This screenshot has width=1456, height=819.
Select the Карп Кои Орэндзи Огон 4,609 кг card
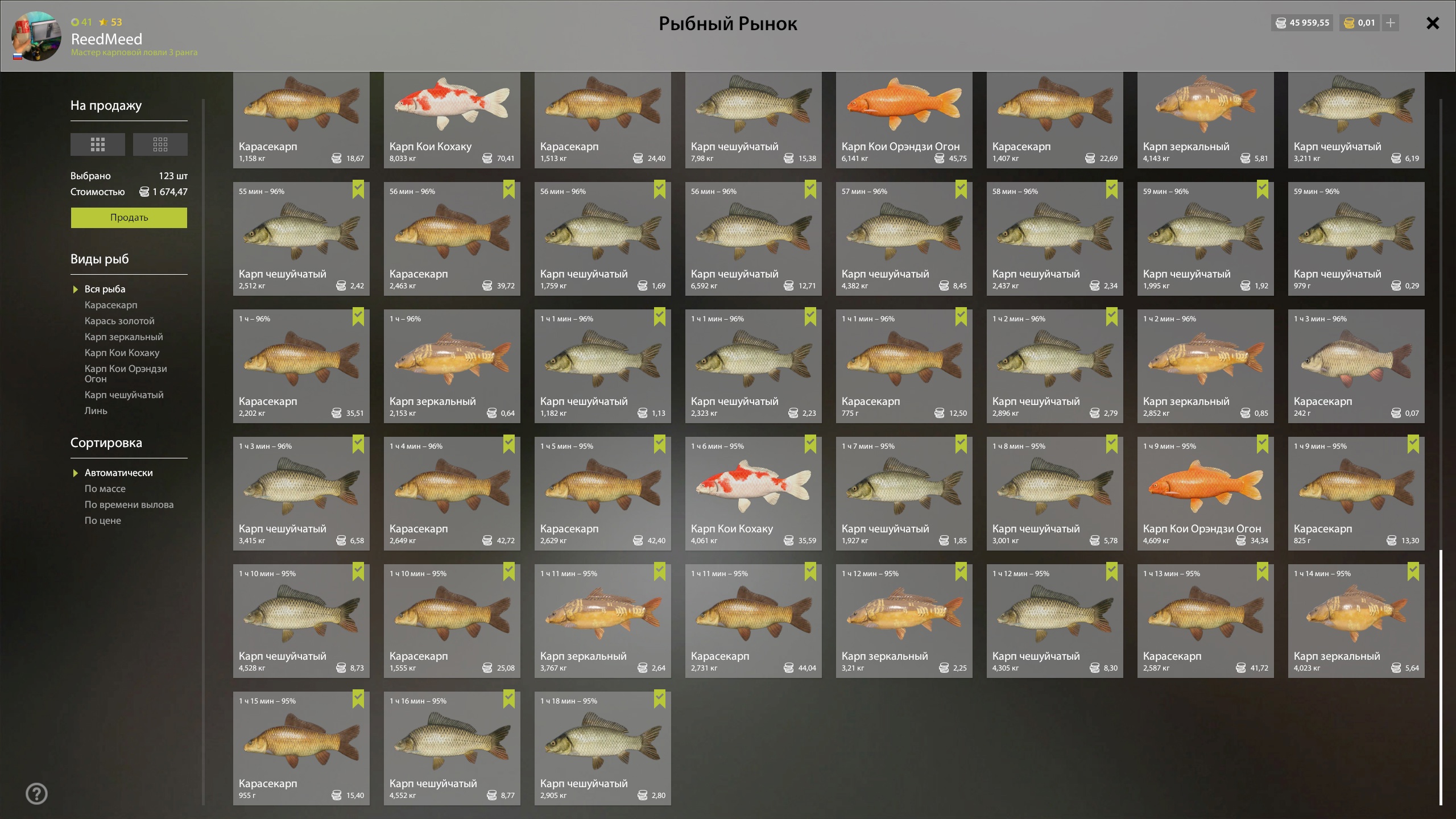pos(1206,494)
